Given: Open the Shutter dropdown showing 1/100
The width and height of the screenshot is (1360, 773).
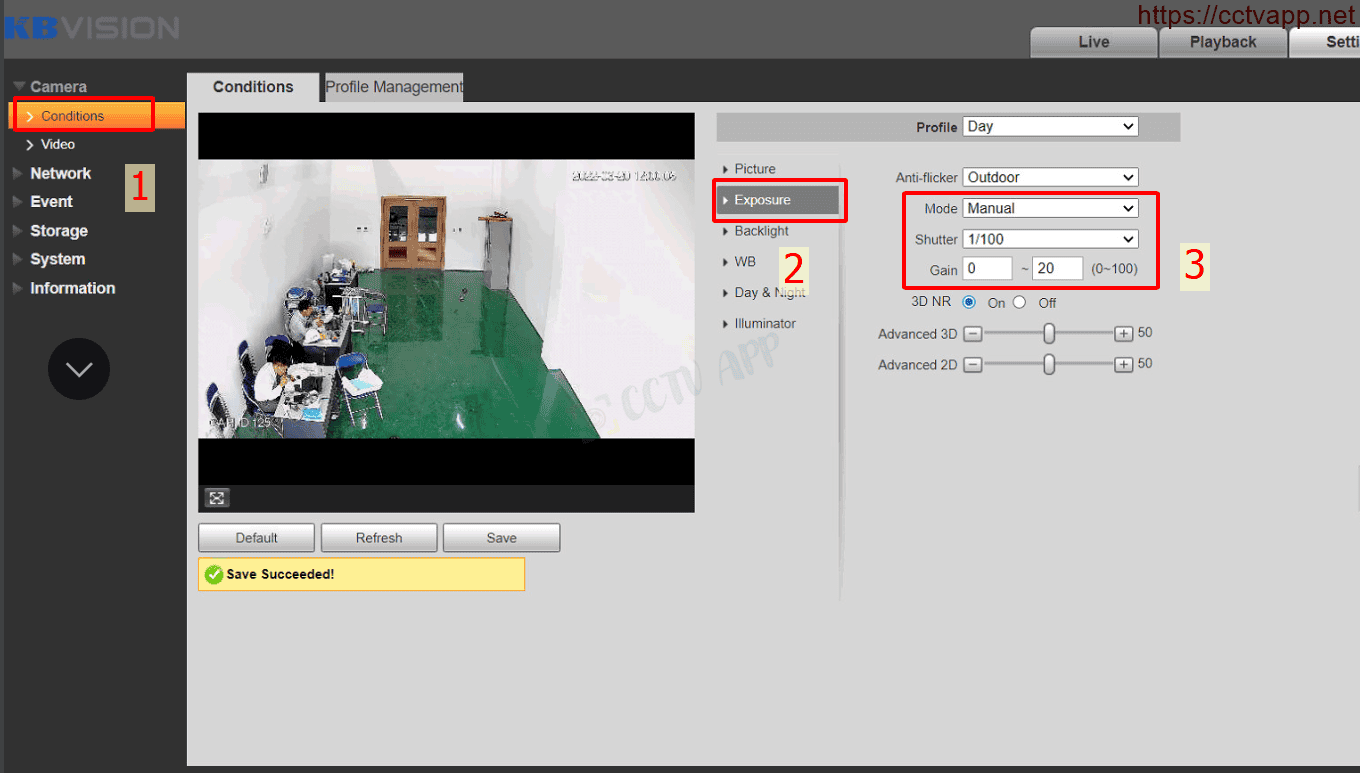Looking at the screenshot, I should tap(1050, 239).
